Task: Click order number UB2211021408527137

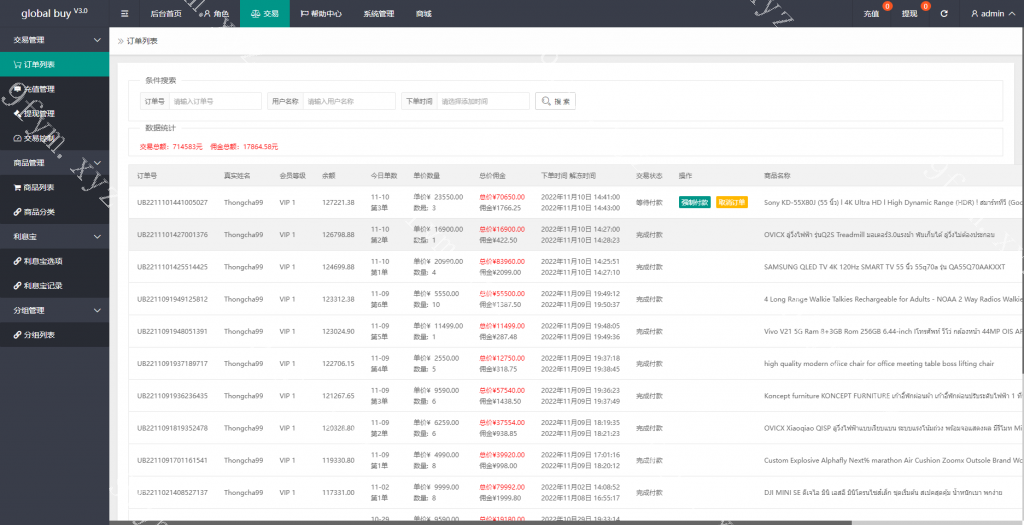Action: 172,493
